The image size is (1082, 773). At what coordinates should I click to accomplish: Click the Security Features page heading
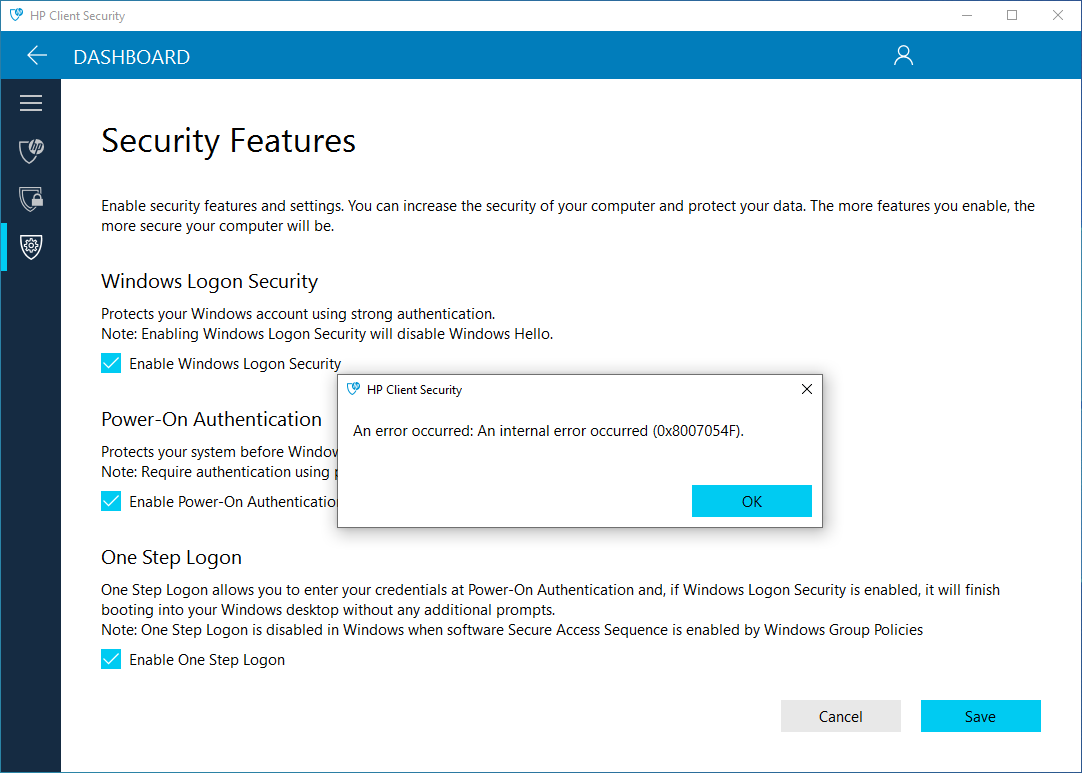(x=227, y=141)
